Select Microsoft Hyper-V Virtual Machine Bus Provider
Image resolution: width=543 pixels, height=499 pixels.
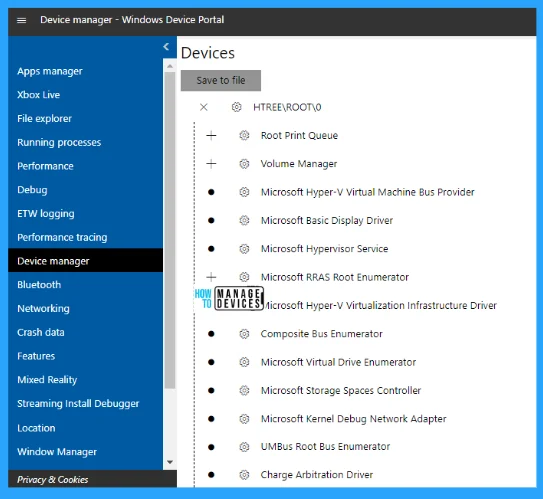coord(367,192)
